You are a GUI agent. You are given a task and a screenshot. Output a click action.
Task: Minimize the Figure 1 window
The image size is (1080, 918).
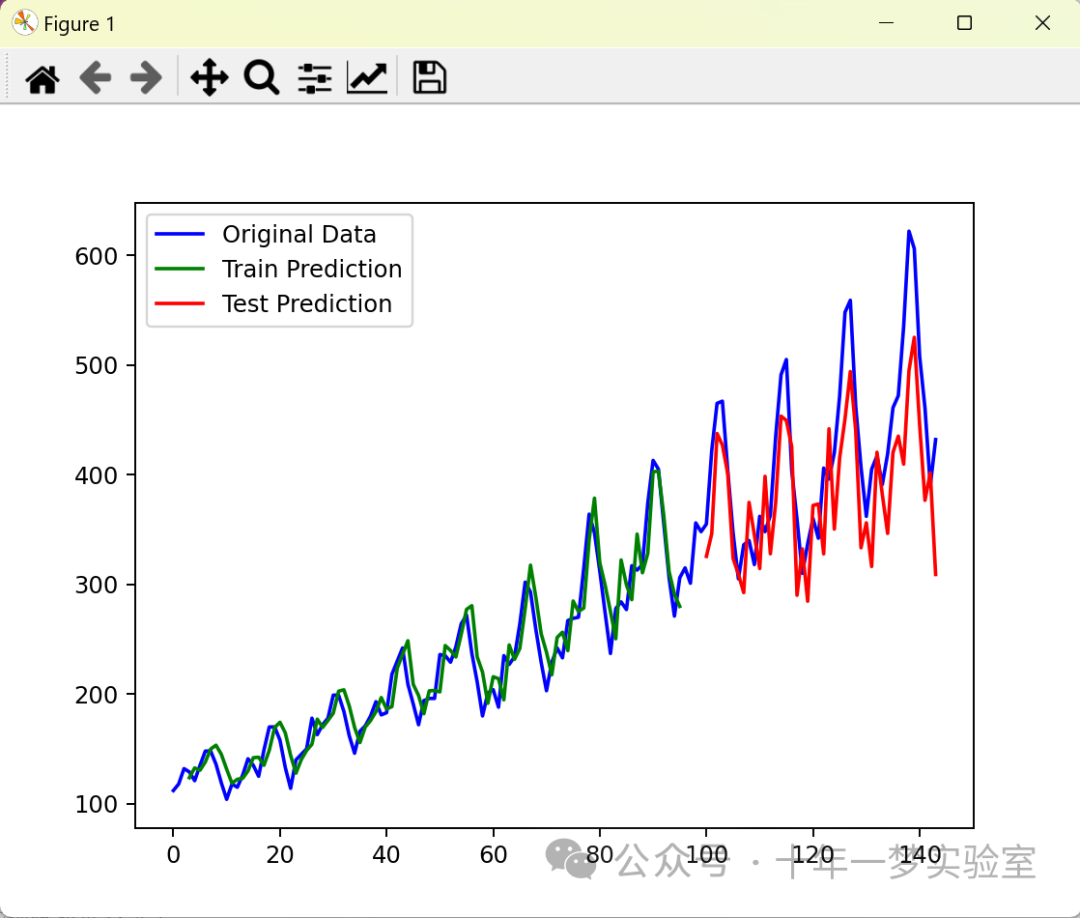[x=886, y=23]
